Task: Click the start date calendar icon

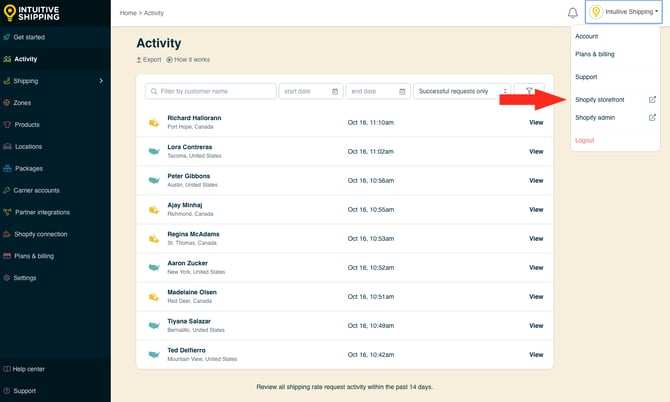Action: pos(335,91)
